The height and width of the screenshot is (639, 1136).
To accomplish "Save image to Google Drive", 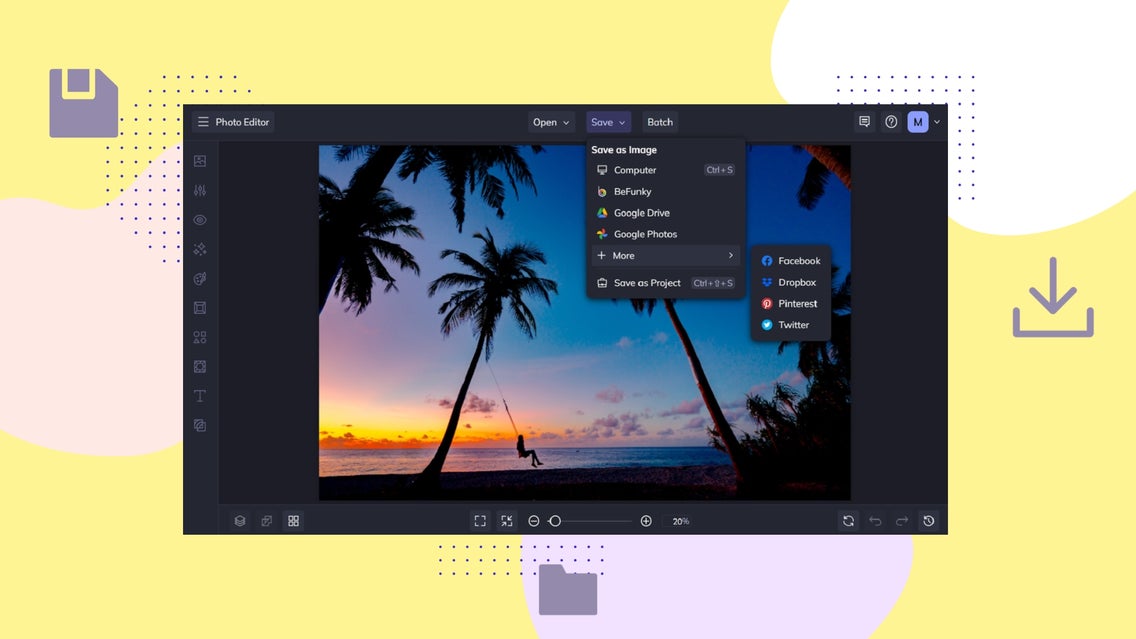I will click(665, 212).
